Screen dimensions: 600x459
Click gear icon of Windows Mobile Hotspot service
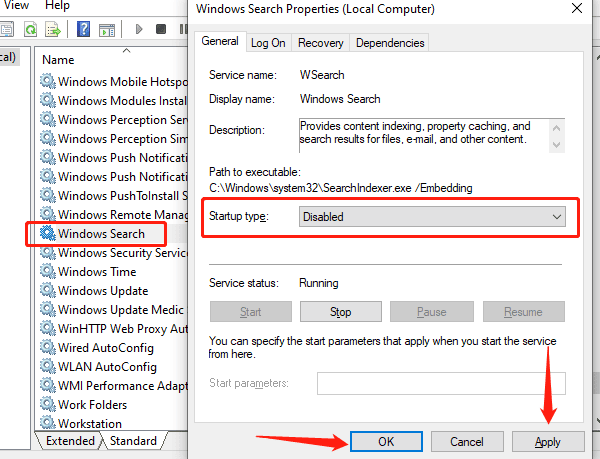click(x=48, y=81)
